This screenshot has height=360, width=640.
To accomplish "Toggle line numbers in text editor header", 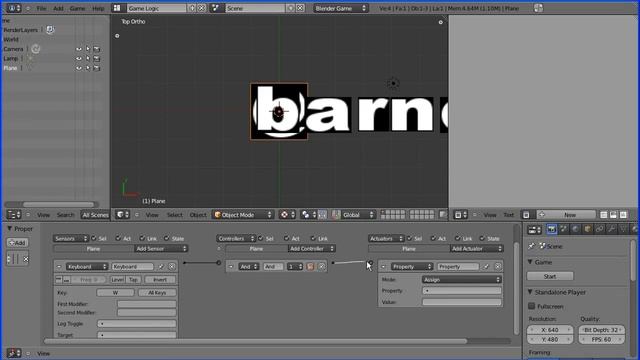I will (603, 215).
